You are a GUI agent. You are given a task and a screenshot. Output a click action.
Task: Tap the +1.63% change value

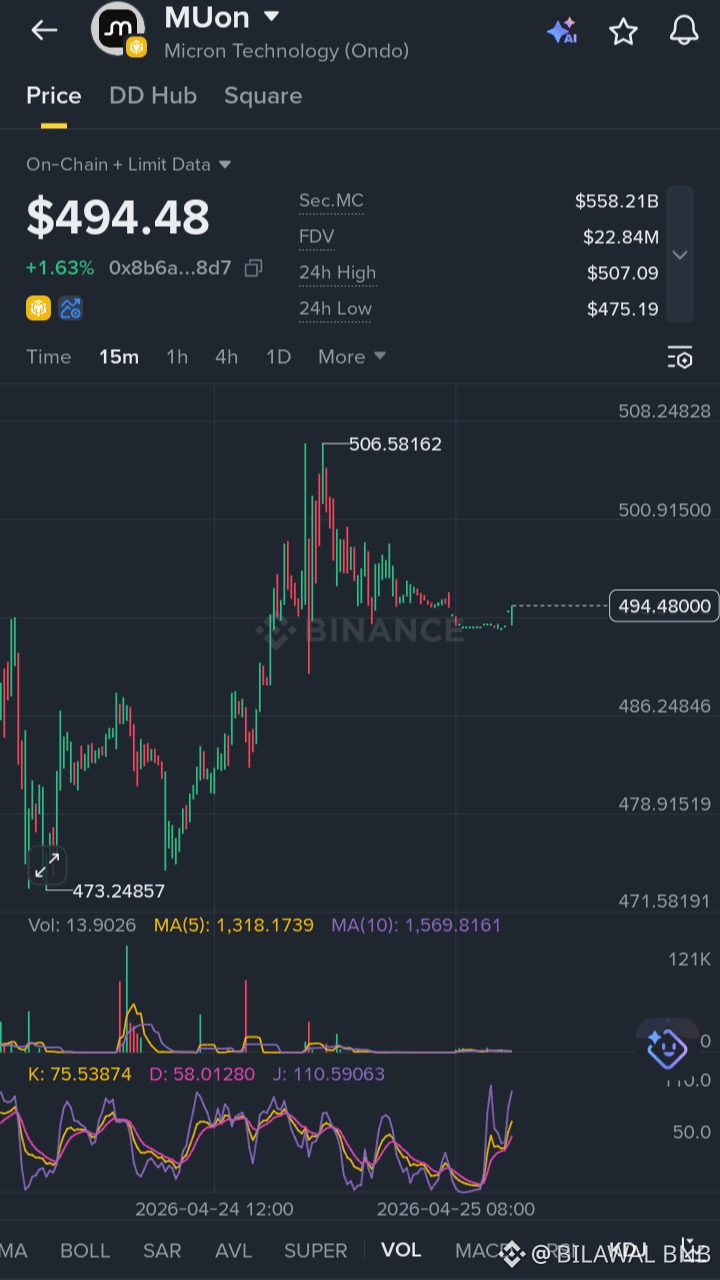pos(60,268)
